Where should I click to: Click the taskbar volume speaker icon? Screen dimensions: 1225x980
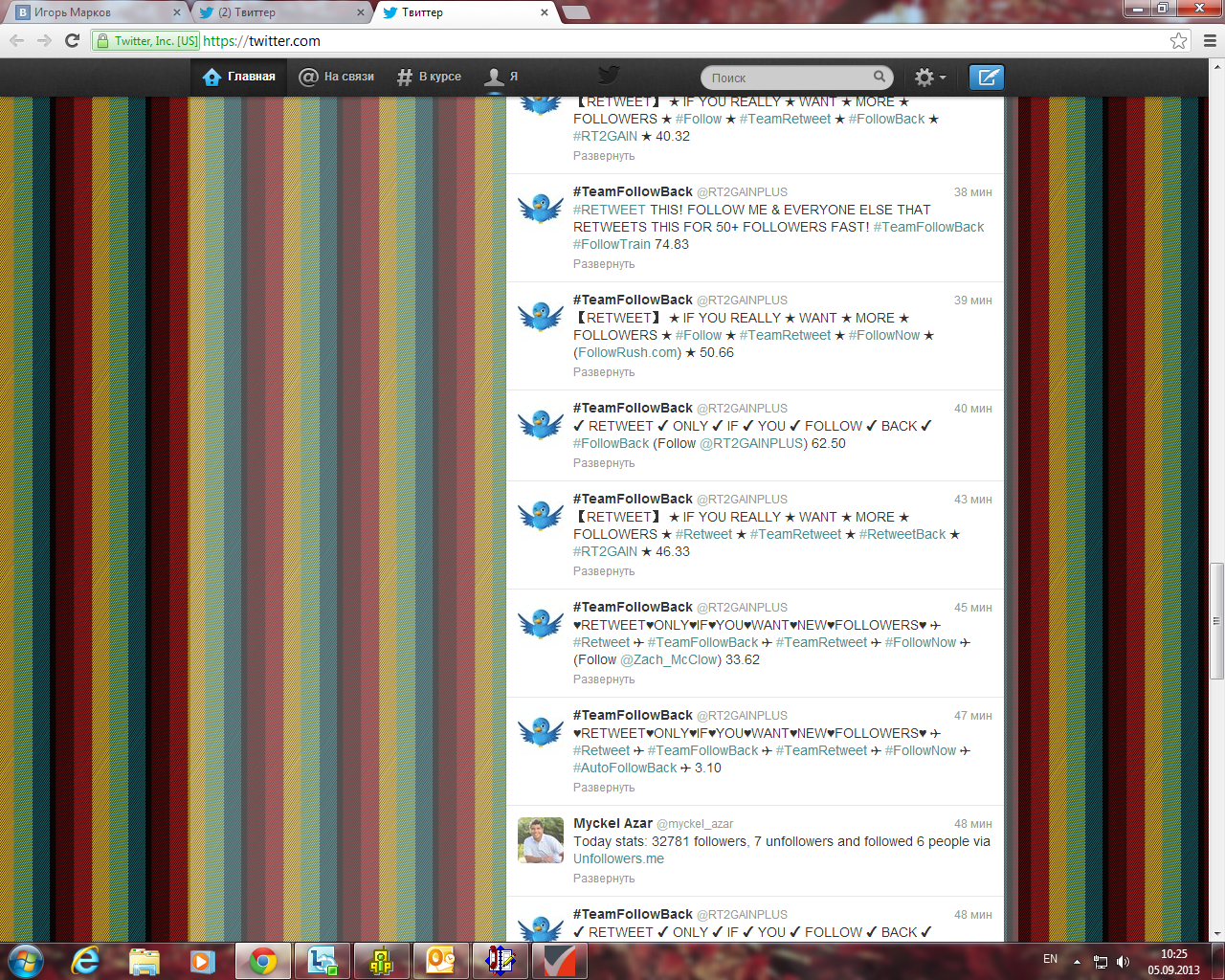(x=1123, y=962)
